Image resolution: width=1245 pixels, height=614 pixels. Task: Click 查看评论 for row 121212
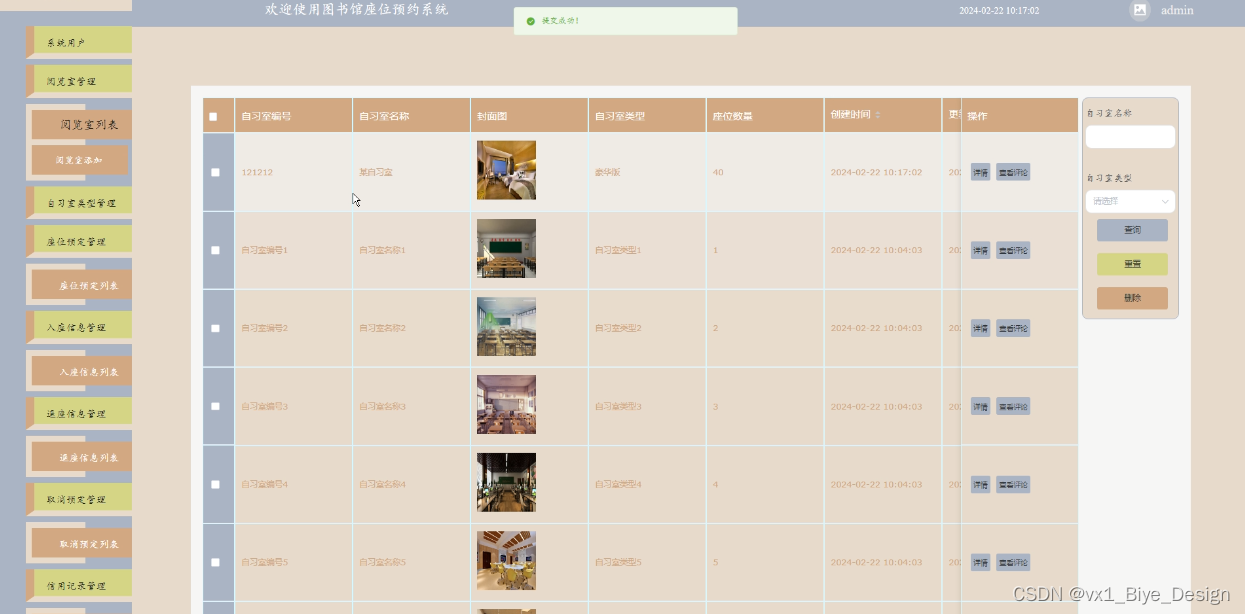point(1013,172)
